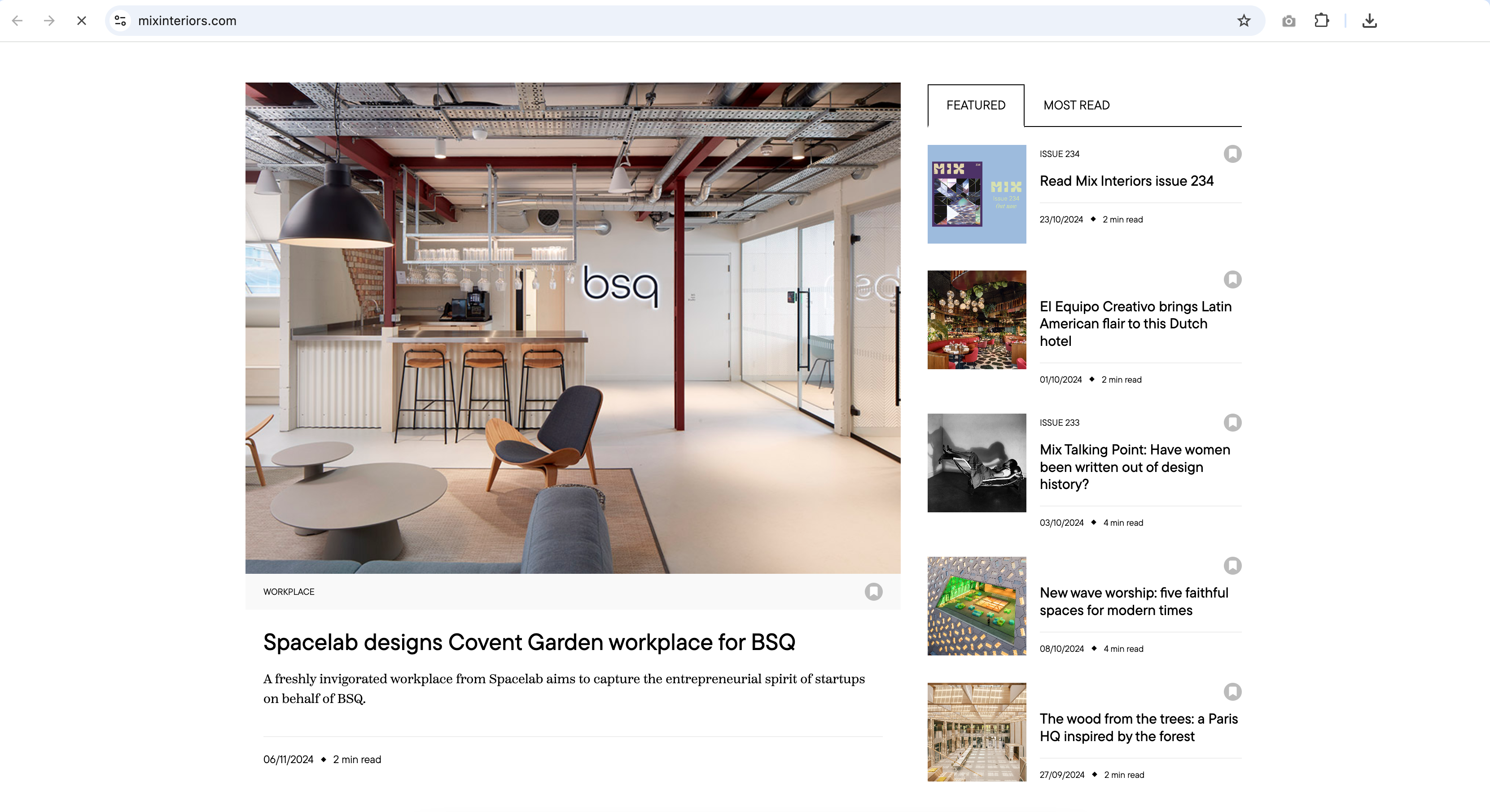The width and height of the screenshot is (1490, 812).
Task: Save the New wave worship article
Action: [1233, 566]
